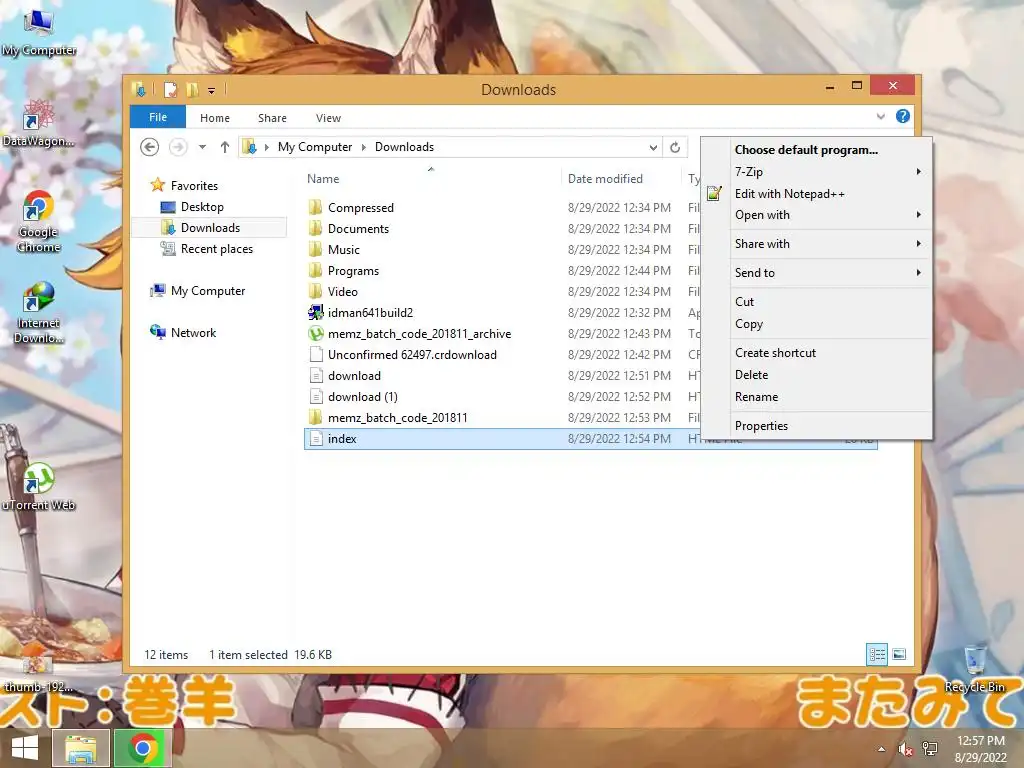Select the memz_batch_code_201811 folder
The image size is (1024, 768).
click(x=397, y=417)
